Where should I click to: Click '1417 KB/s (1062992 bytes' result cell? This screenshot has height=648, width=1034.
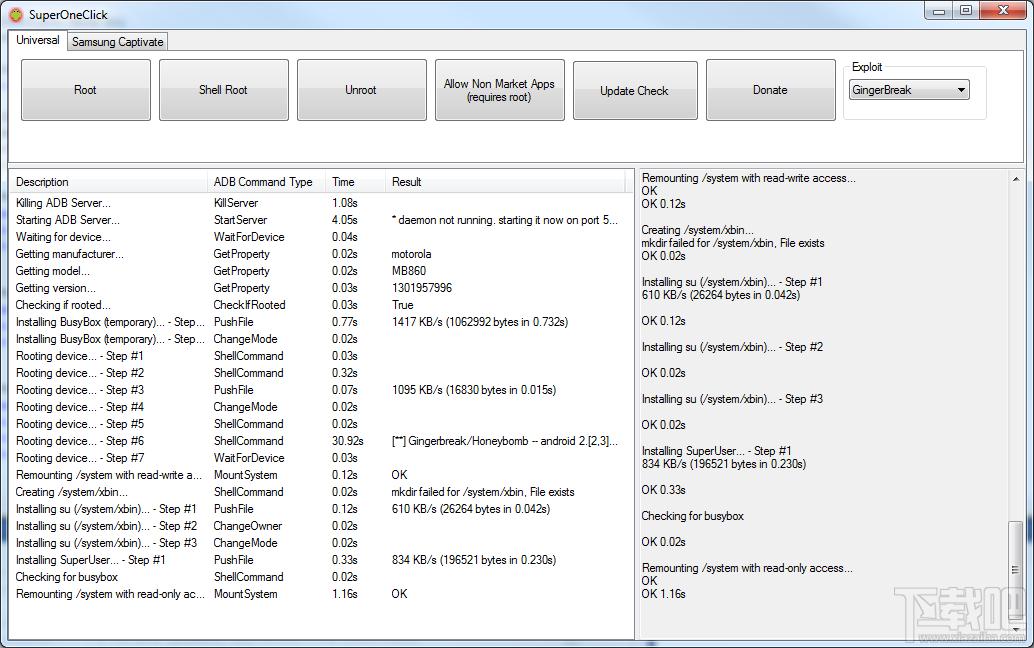pos(480,322)
